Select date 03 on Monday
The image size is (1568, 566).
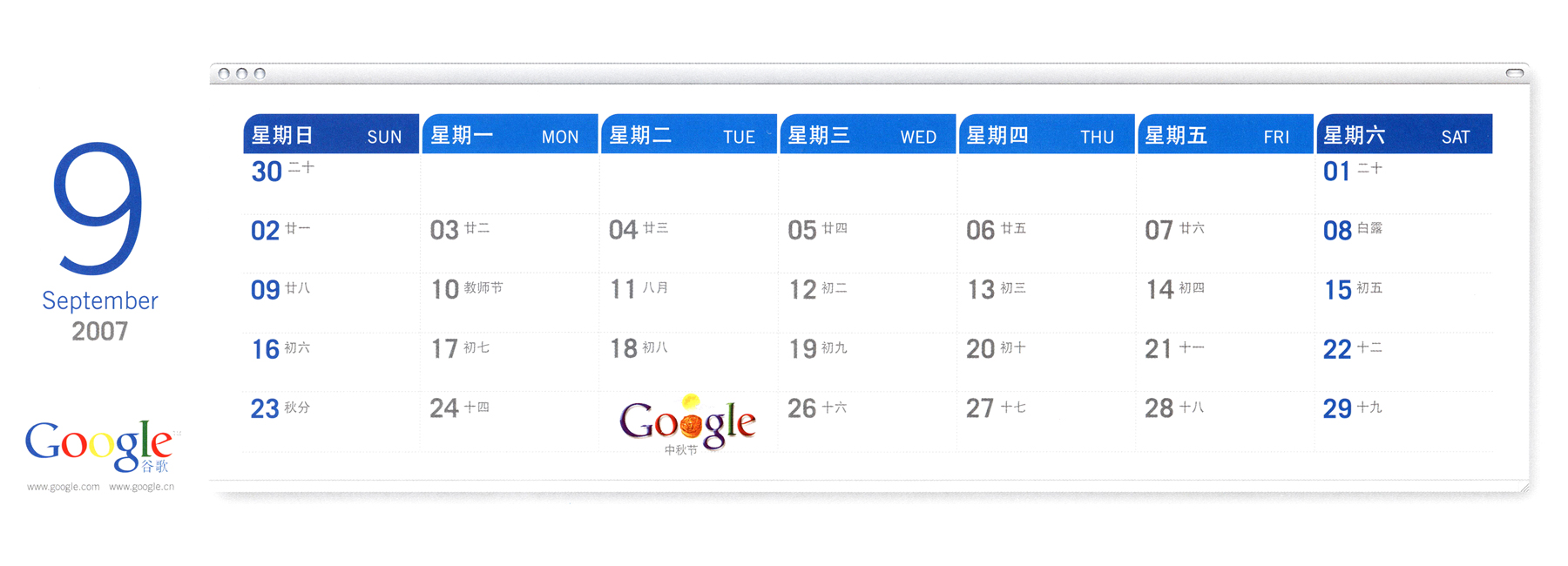click(444, 231)
